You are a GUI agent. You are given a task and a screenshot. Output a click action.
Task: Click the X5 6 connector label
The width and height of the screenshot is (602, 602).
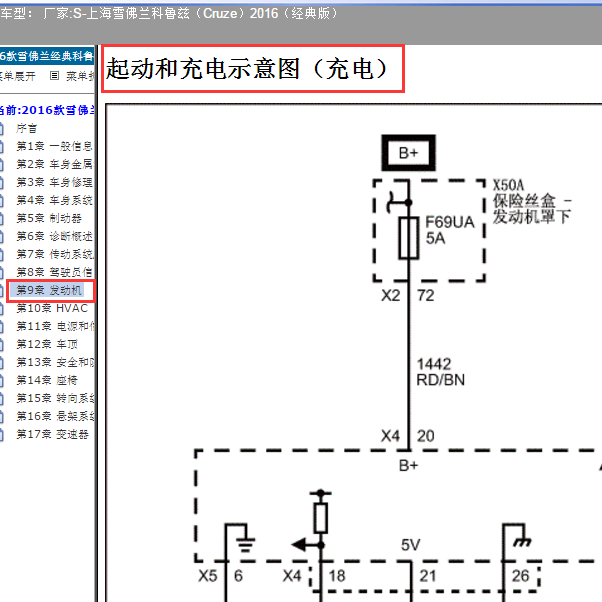coord(221,576)
